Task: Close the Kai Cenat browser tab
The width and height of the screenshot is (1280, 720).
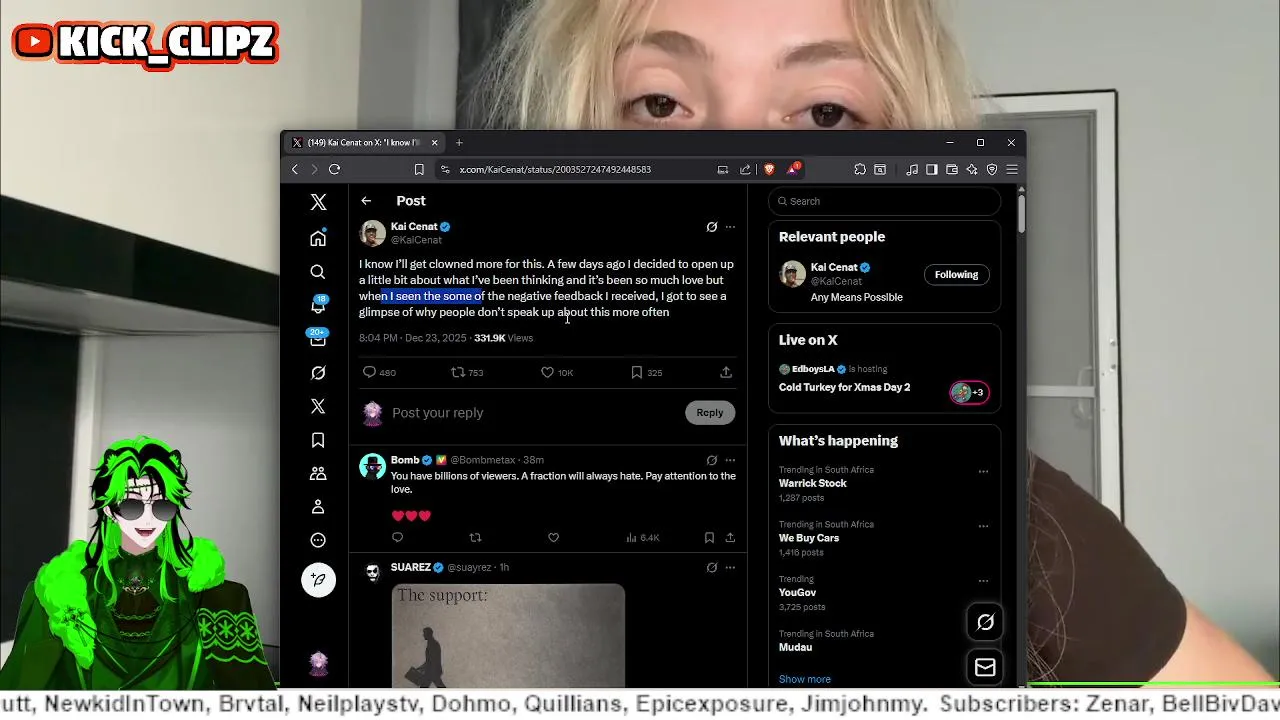Action: [x=434, y=143]
